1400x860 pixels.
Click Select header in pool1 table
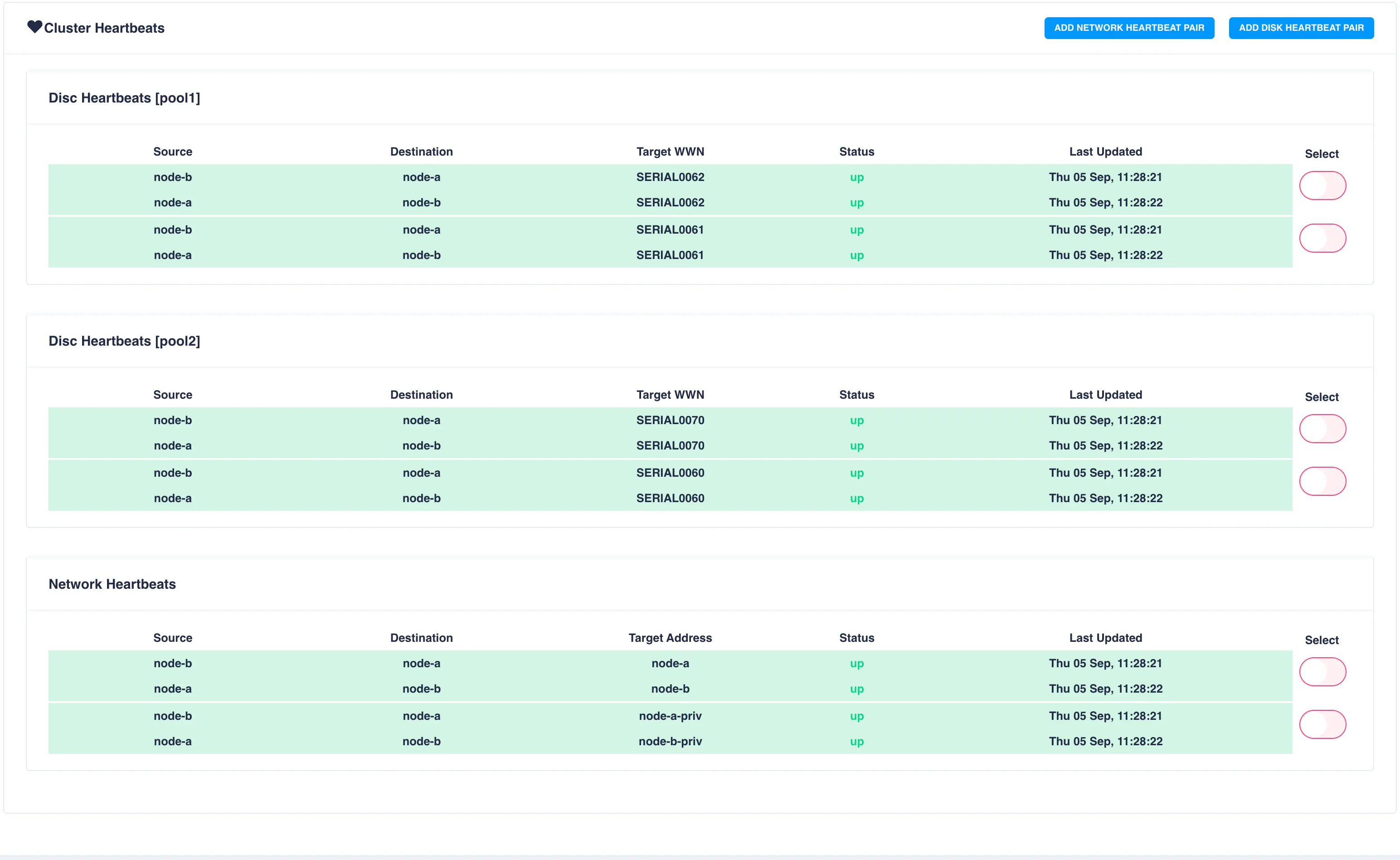(1322, 154)
